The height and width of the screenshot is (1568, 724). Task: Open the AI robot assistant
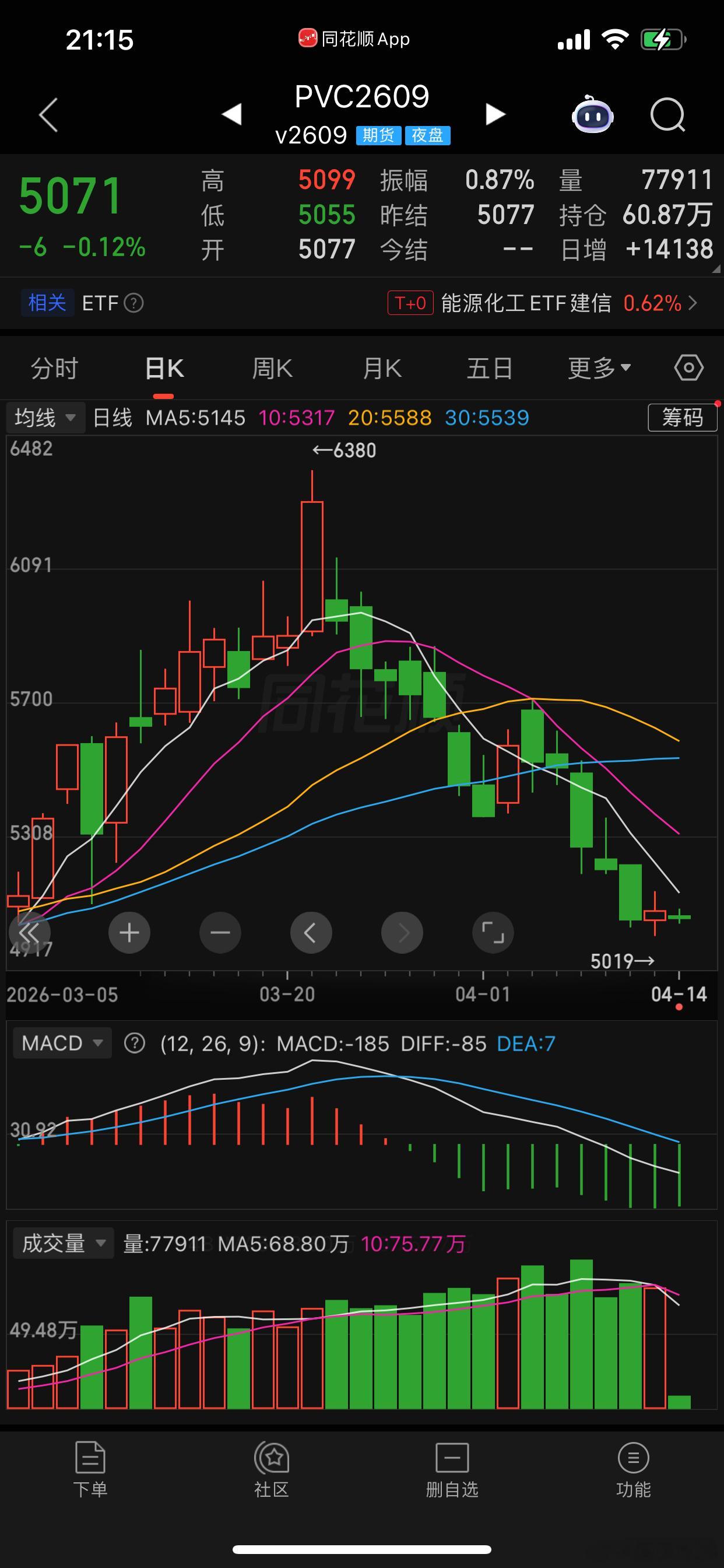click(x=593, y=114)
